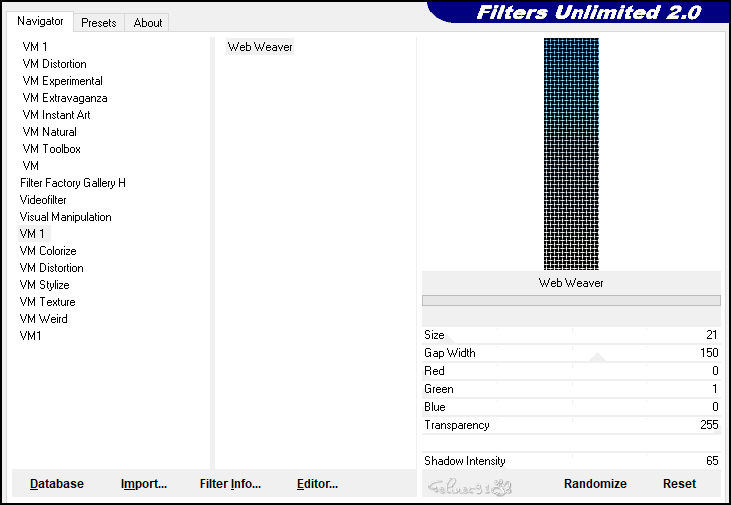Launch the Editor... button
The height and width of the screenshot is (505, 731).
pos(317,484)
